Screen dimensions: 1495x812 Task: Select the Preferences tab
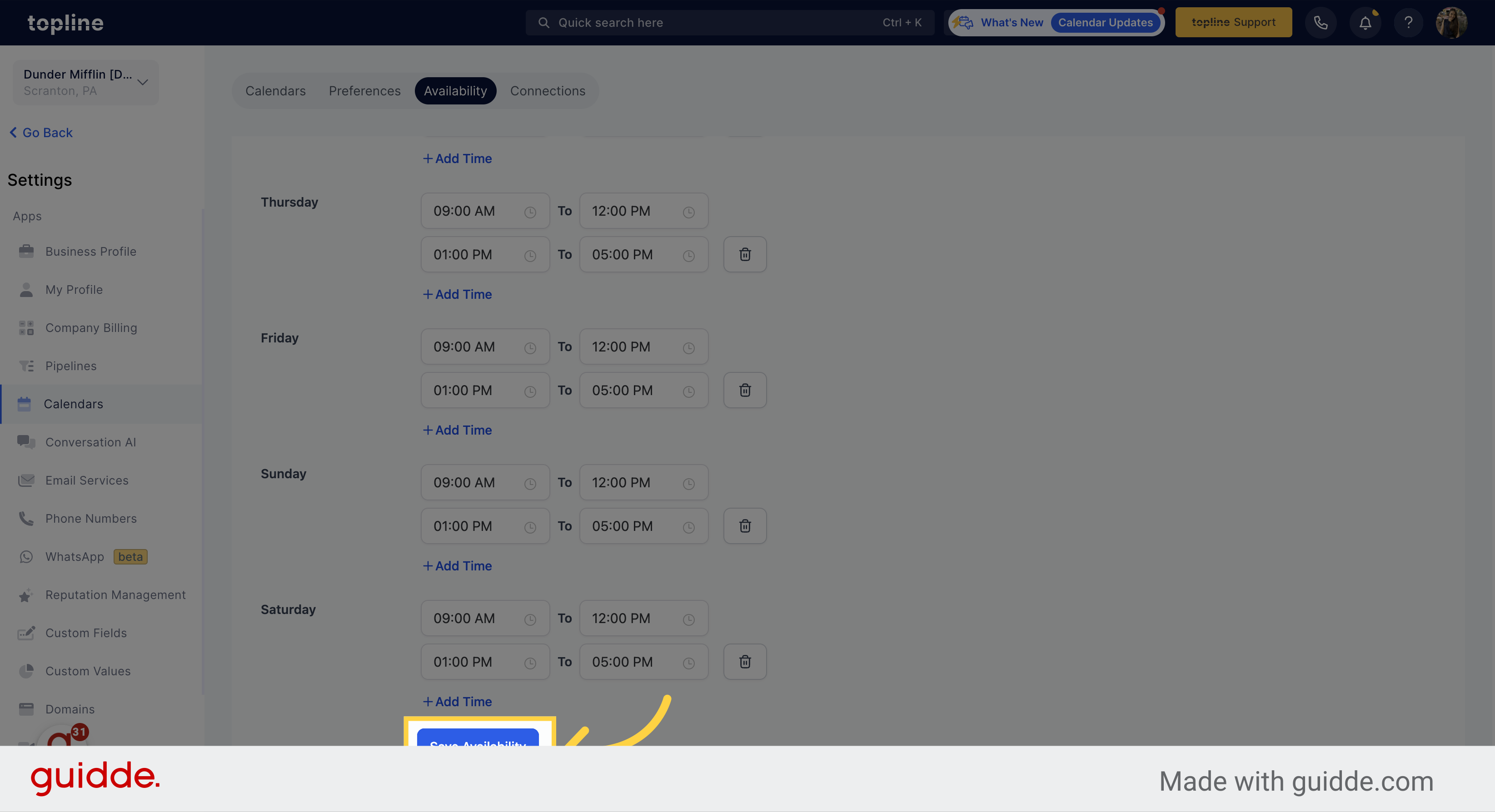(365, 91)
